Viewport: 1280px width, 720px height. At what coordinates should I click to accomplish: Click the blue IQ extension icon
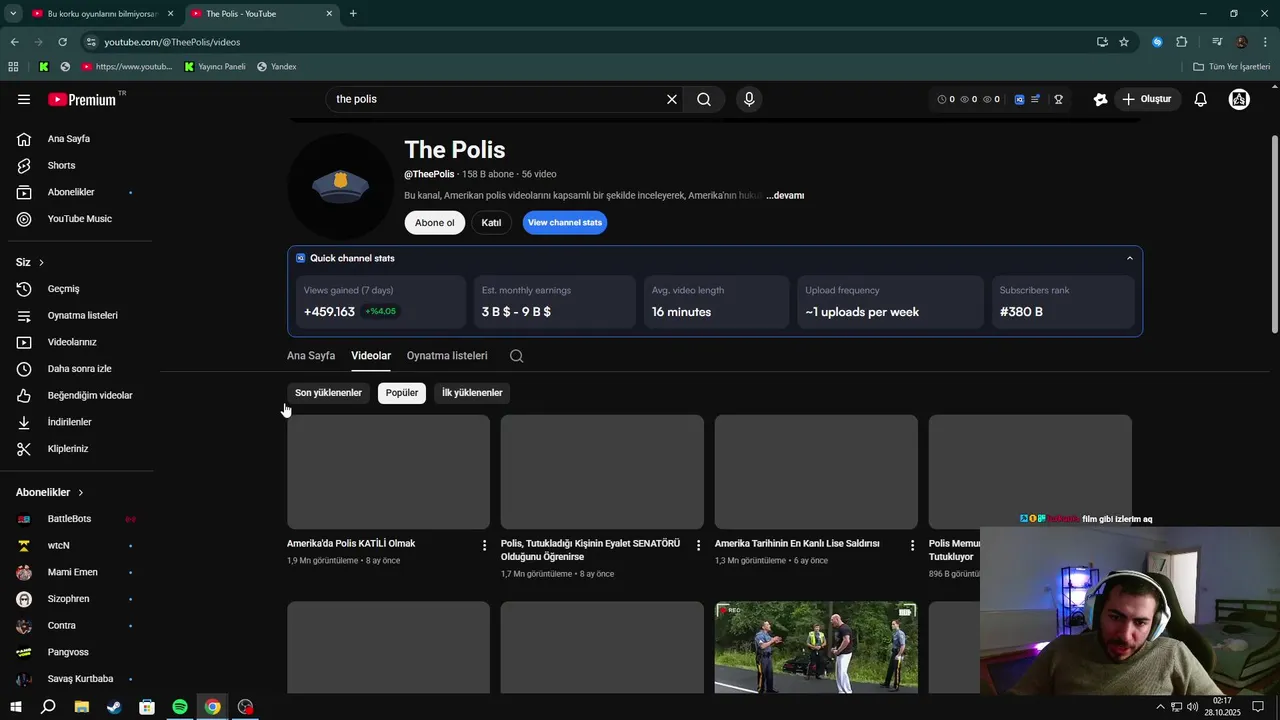[1019, 99]
